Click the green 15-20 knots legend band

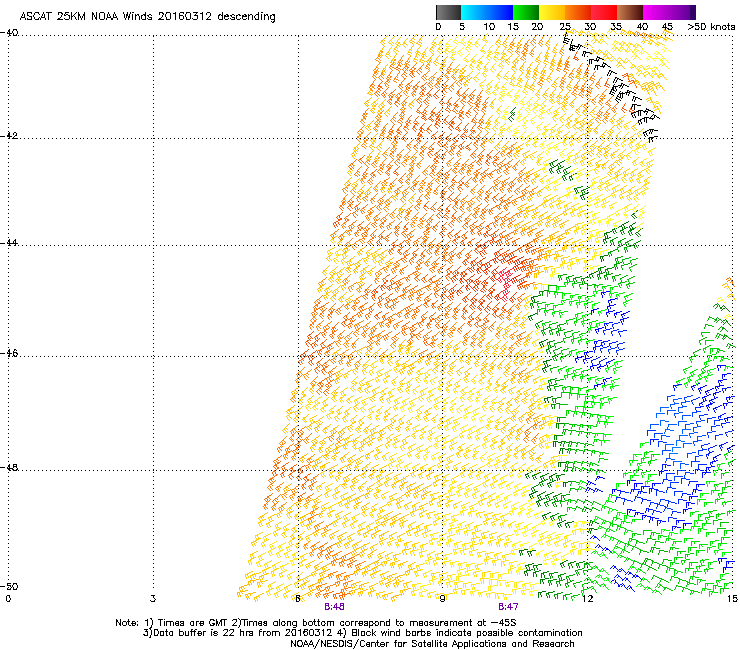point(526,12)
